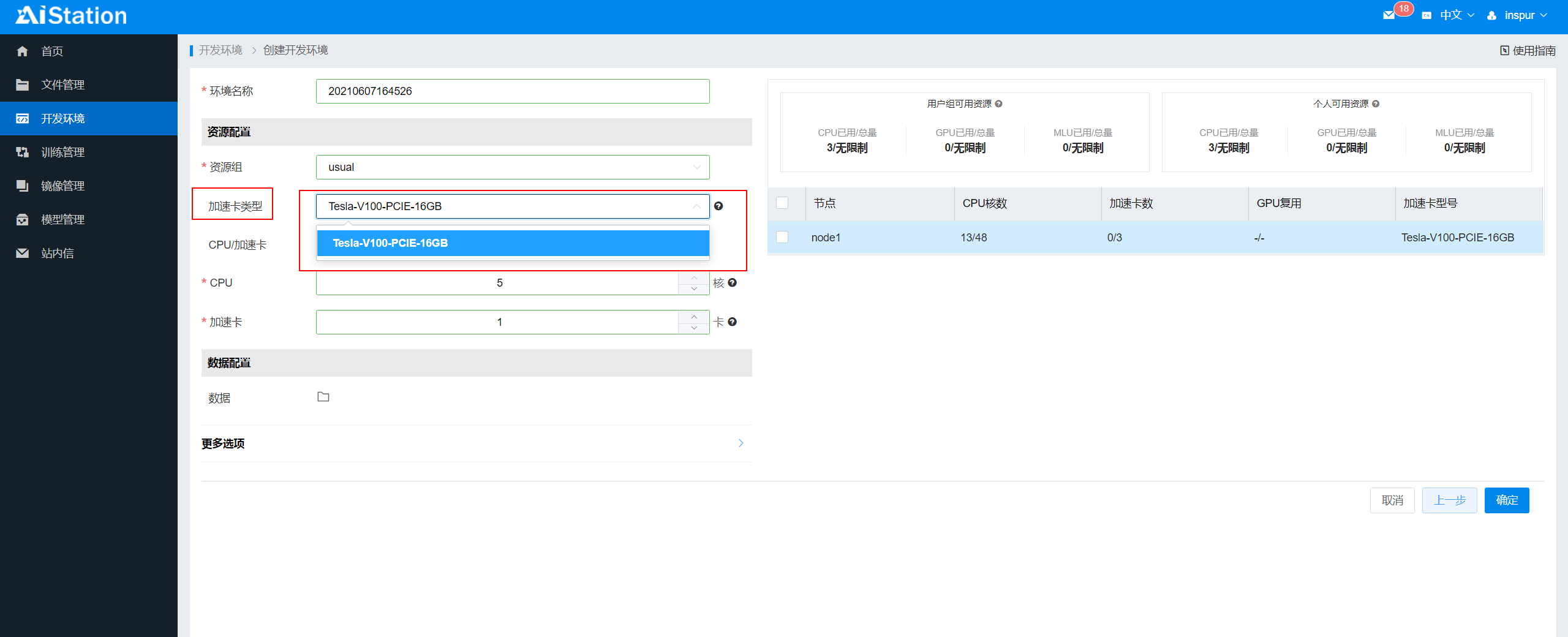Increase the CPU count with up arrow
Image resolution: width=1568 pixels, height=637 pixels.
click(x=694, y=277)
